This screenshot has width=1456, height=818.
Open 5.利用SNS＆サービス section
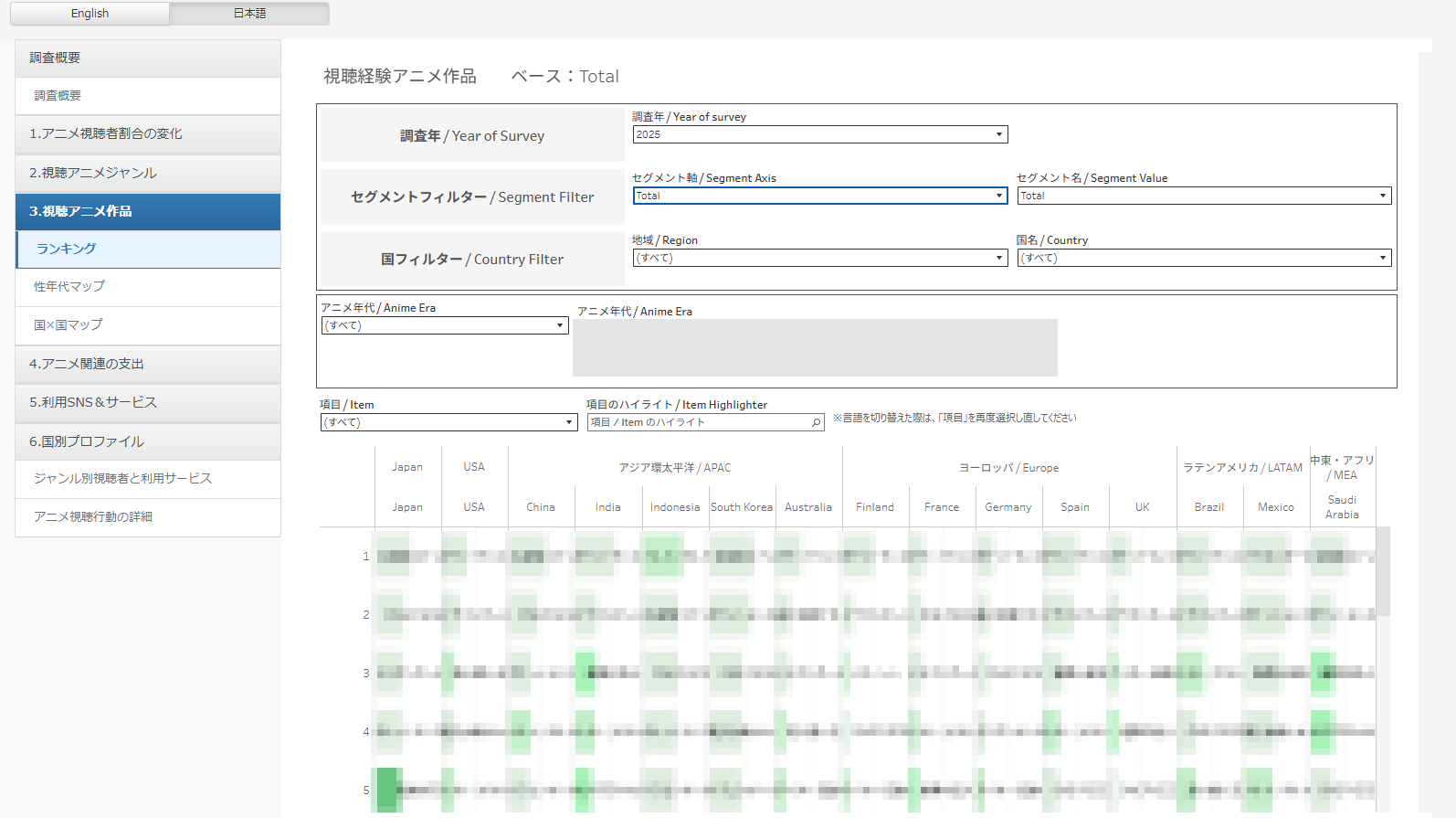148,402
